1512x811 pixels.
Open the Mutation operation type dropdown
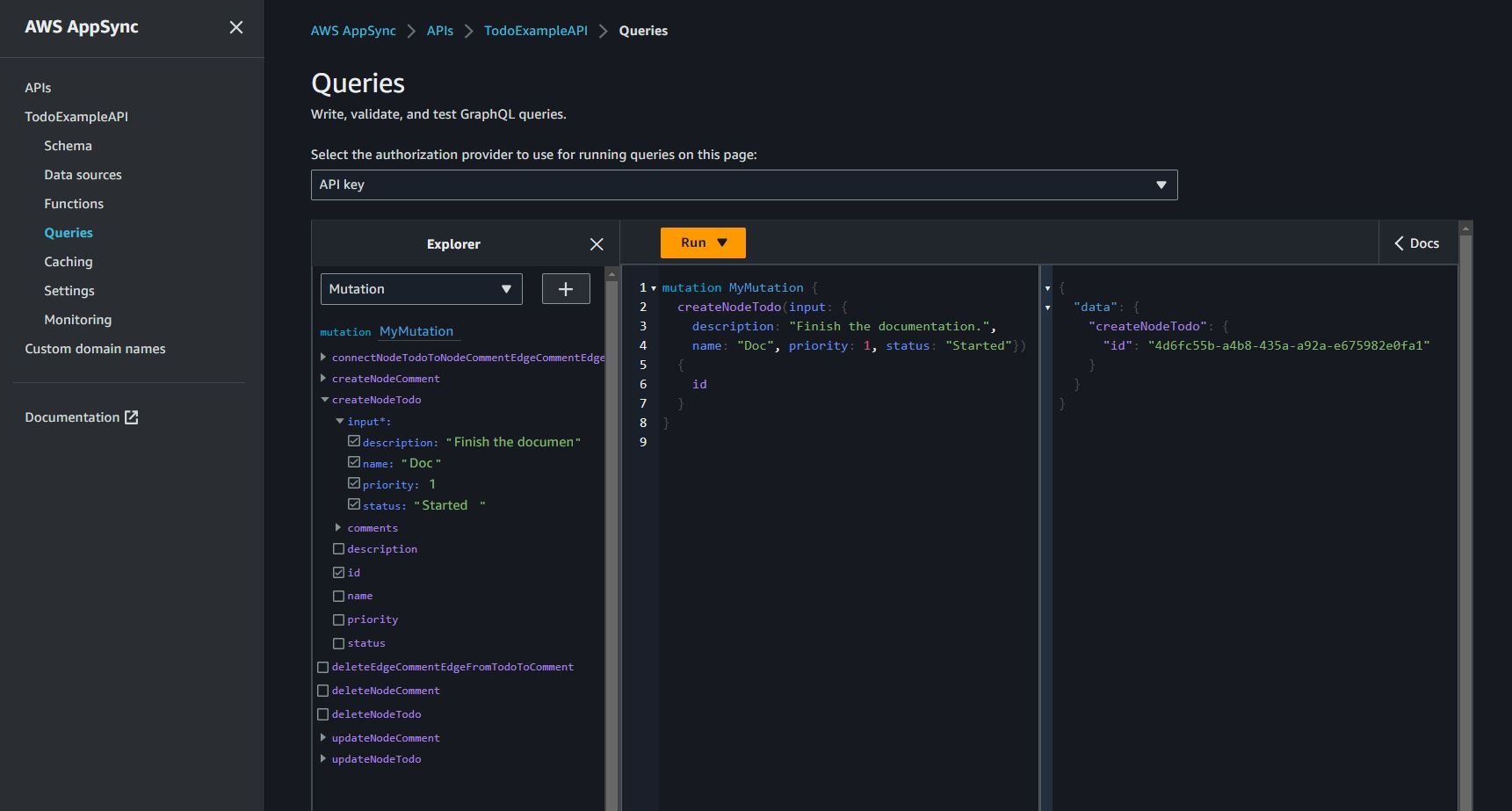tap(421, 289)
